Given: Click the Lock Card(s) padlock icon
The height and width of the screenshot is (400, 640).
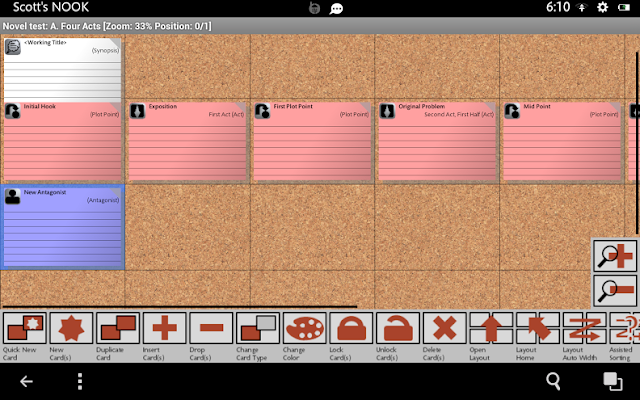Looking at the screenshot, I should [x=351, y=328].
